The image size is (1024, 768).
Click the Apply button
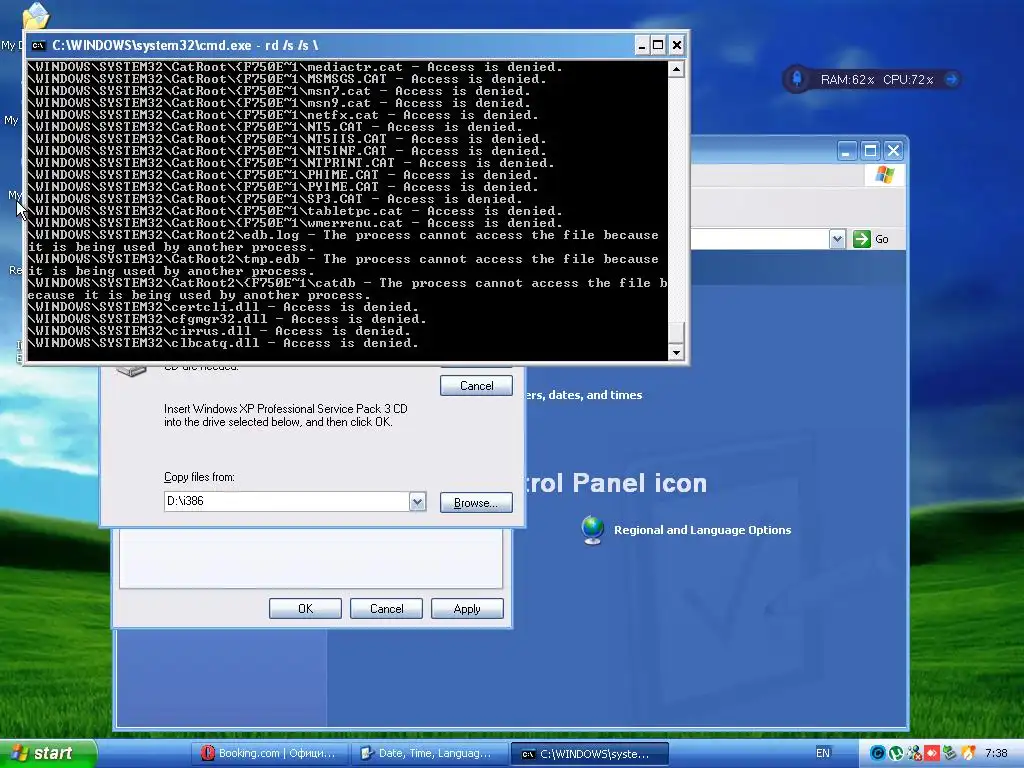coord(467,609)
